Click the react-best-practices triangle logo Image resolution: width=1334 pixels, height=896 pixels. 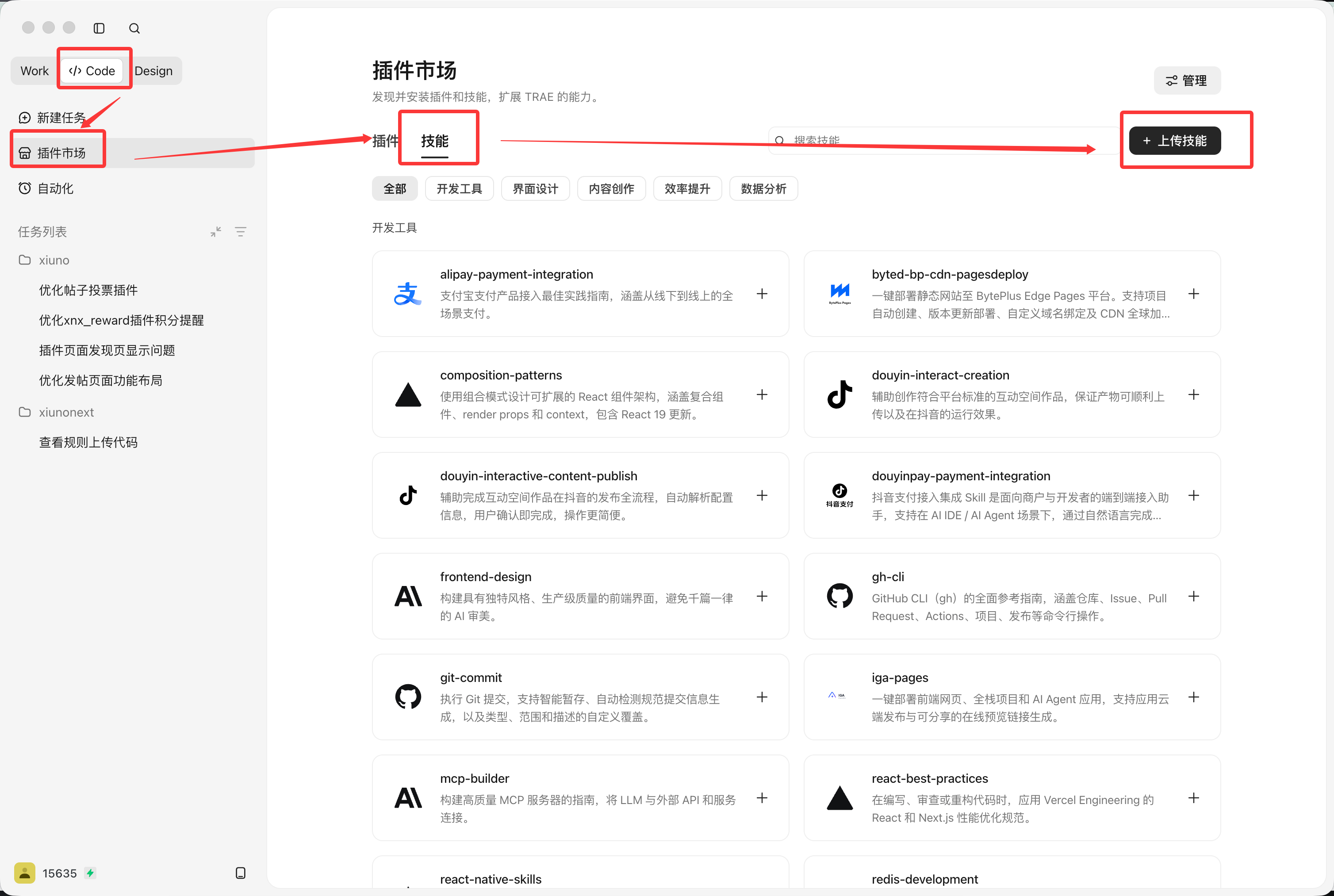839,798
